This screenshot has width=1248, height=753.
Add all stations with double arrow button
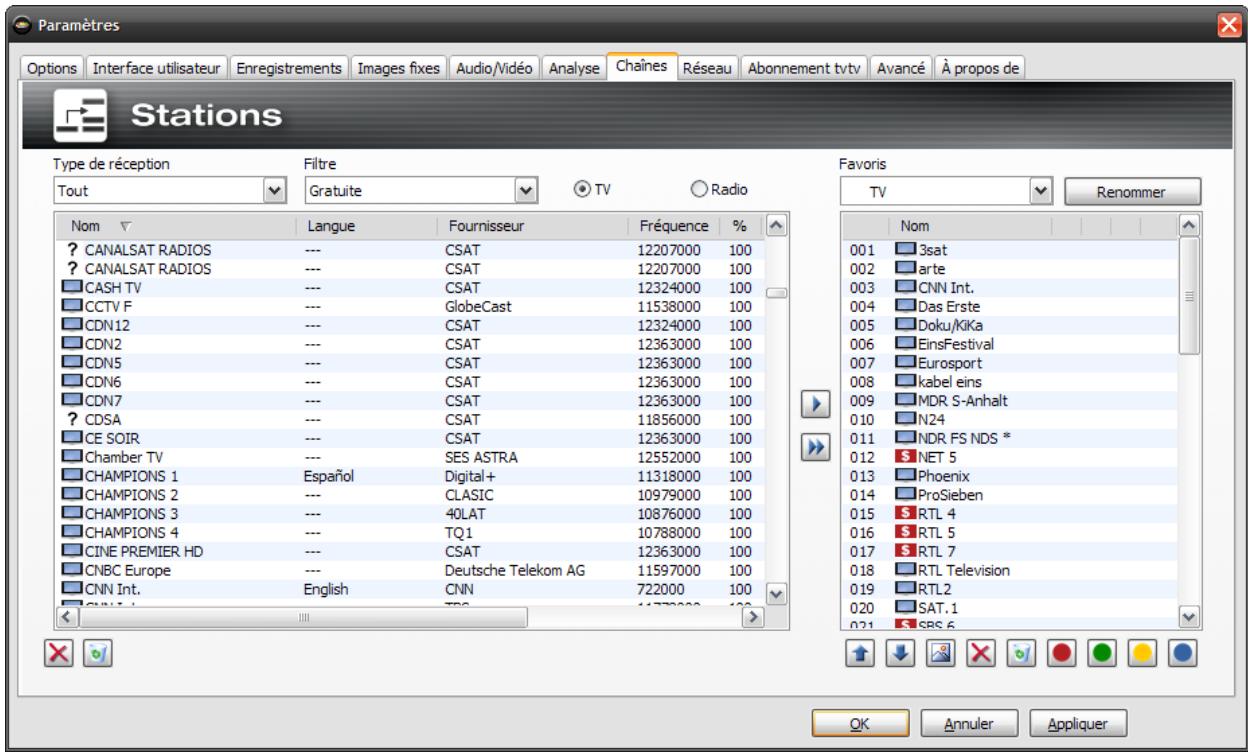(x=817, y=447)
